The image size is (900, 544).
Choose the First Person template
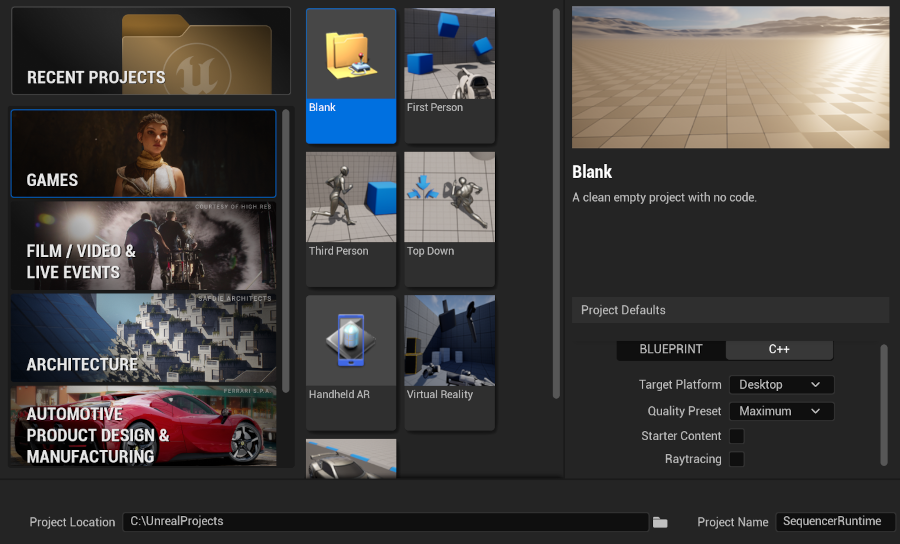pos(449,75)
